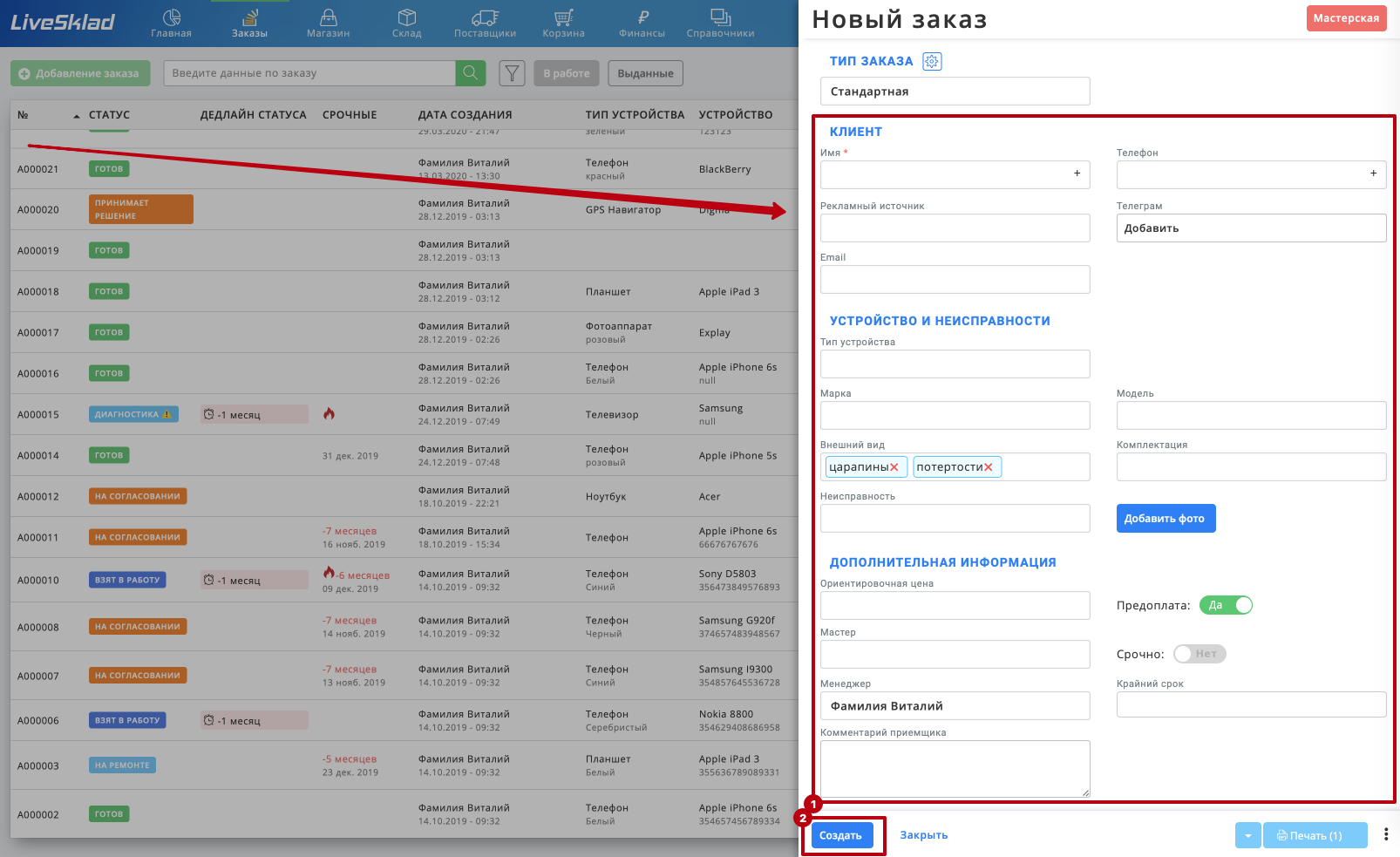Open the filter funnel icon
This screenshot has width=1400, height=857.
(512, 73)
